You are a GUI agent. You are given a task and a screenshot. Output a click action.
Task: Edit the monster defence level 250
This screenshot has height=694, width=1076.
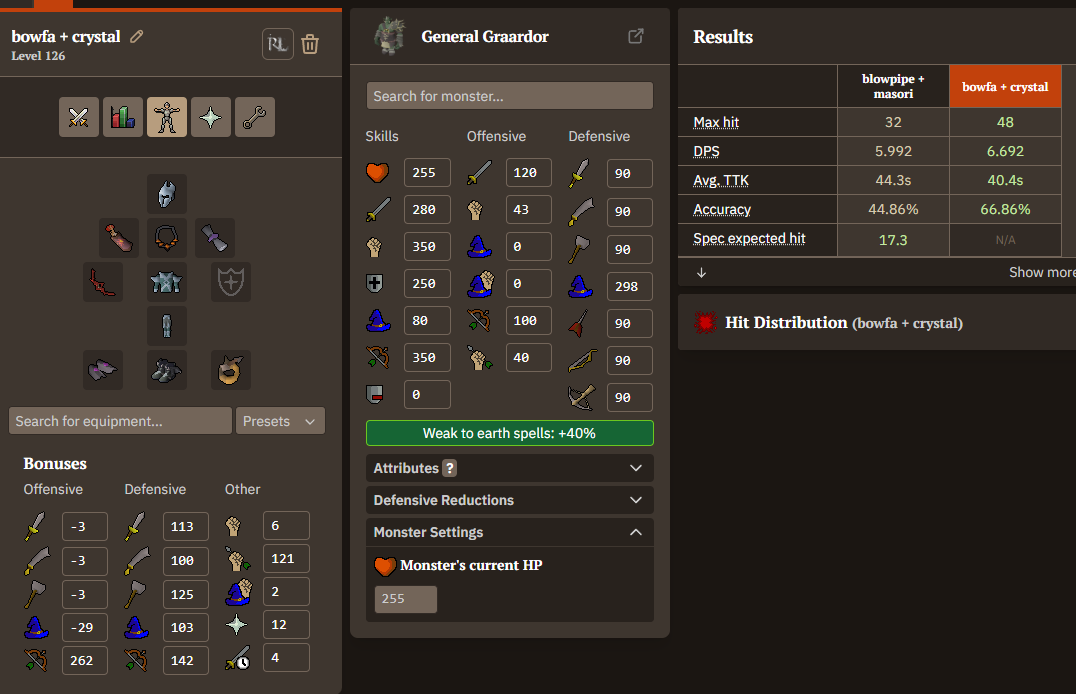[427, 284]
